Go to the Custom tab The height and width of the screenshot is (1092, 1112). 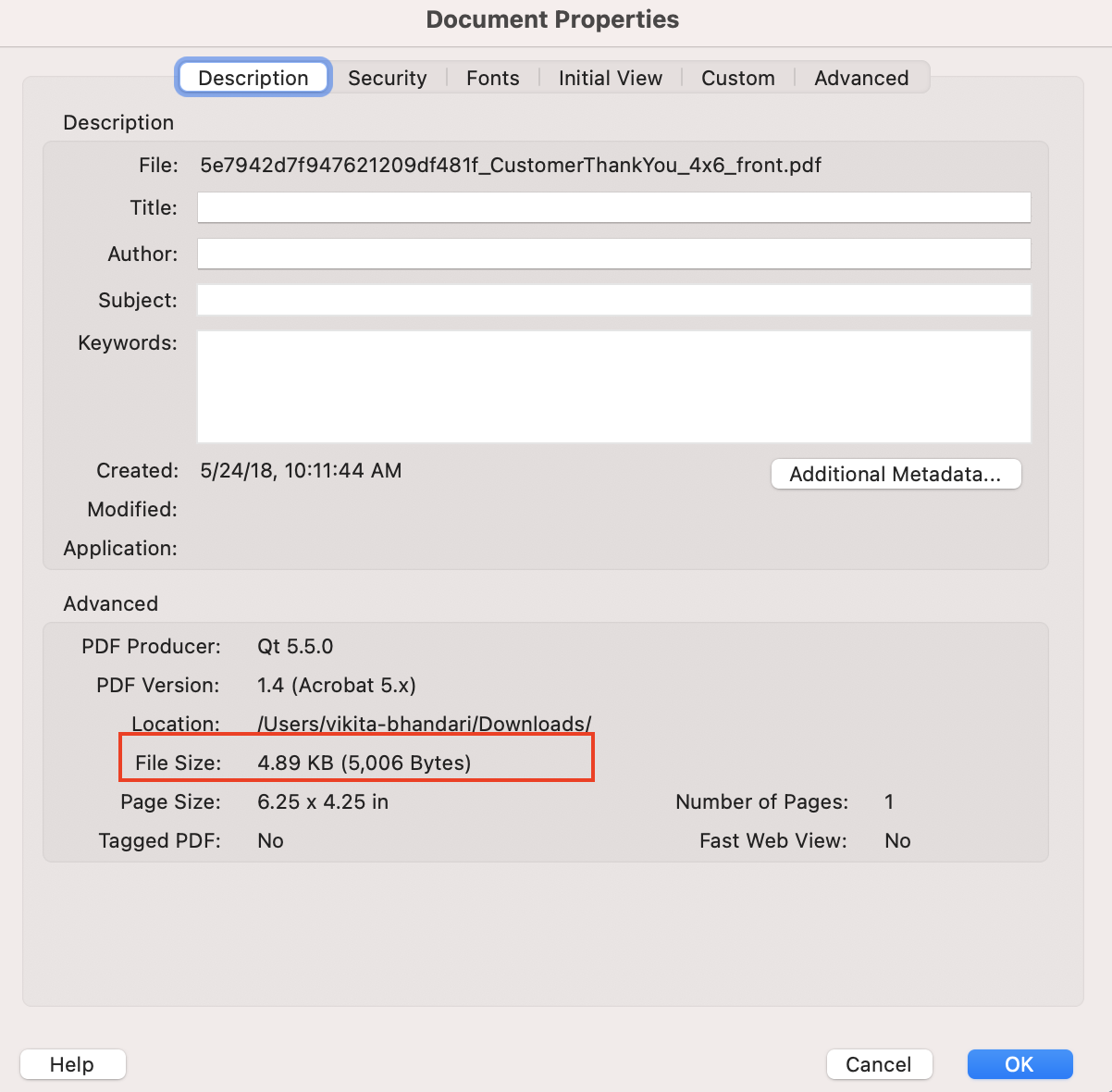coord(737,78)
